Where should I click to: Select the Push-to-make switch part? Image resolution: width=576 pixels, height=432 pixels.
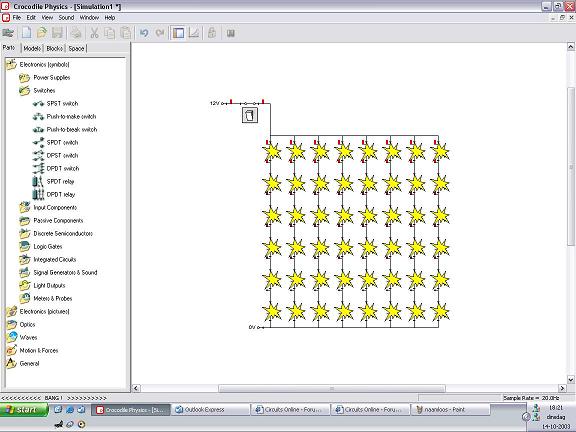click(65, 116)
